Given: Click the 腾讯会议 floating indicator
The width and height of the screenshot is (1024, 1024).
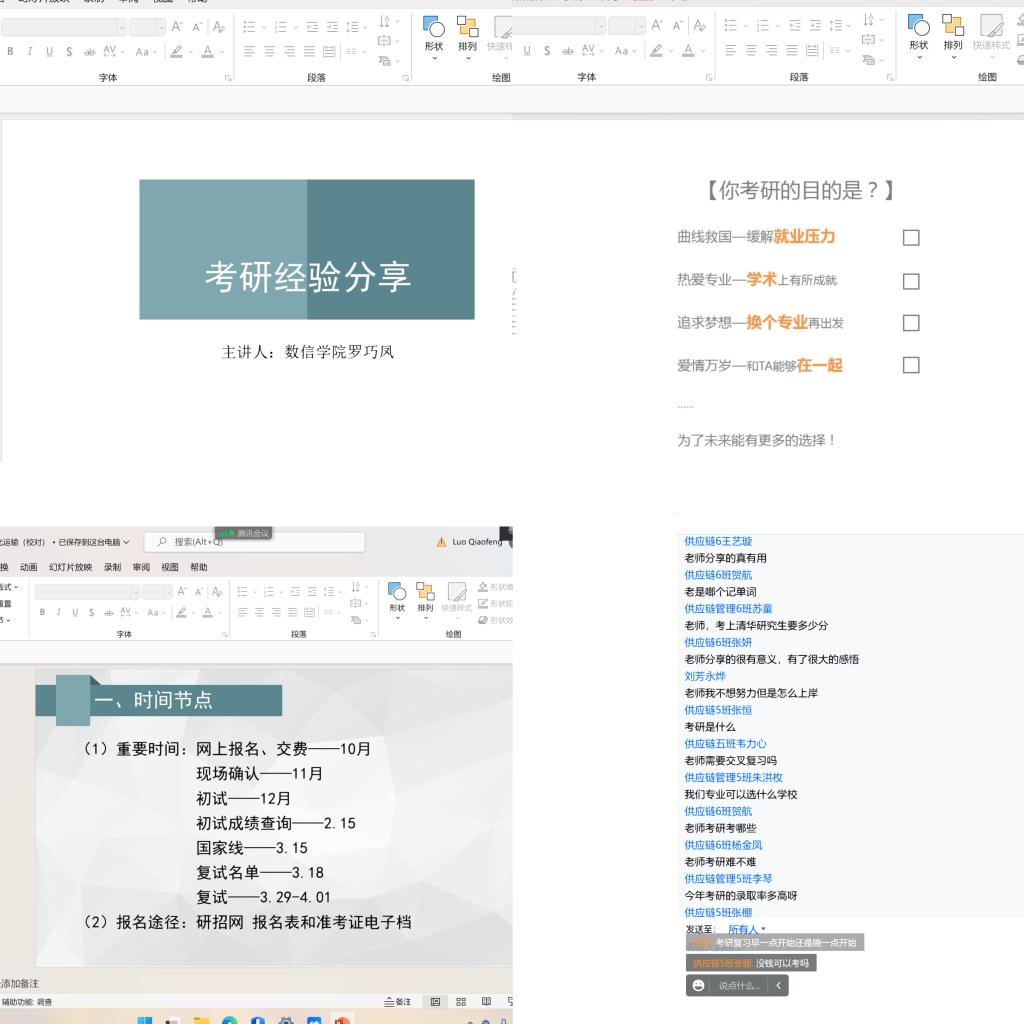Looking at the screenshot, I should [244, 534].
